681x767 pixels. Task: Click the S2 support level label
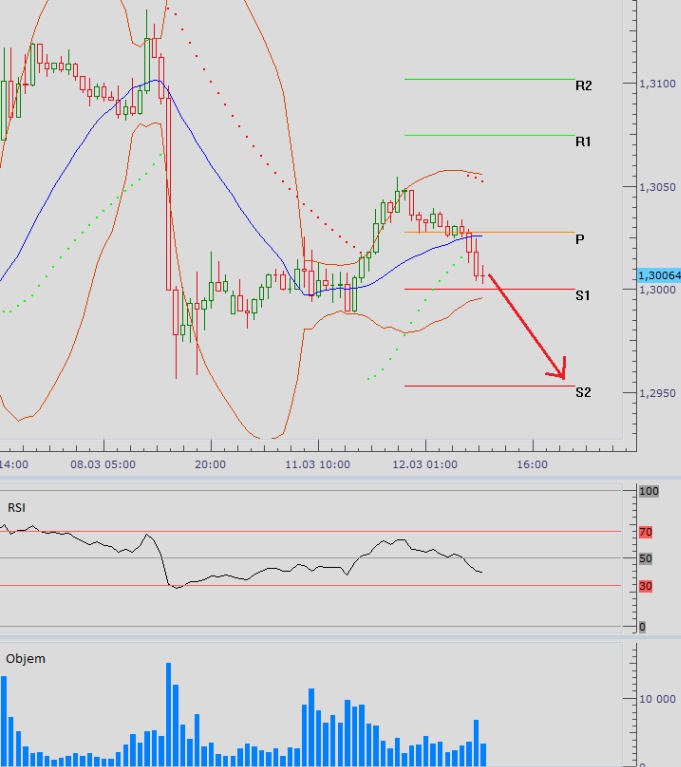pyautogui.click(x=583, y=392)
